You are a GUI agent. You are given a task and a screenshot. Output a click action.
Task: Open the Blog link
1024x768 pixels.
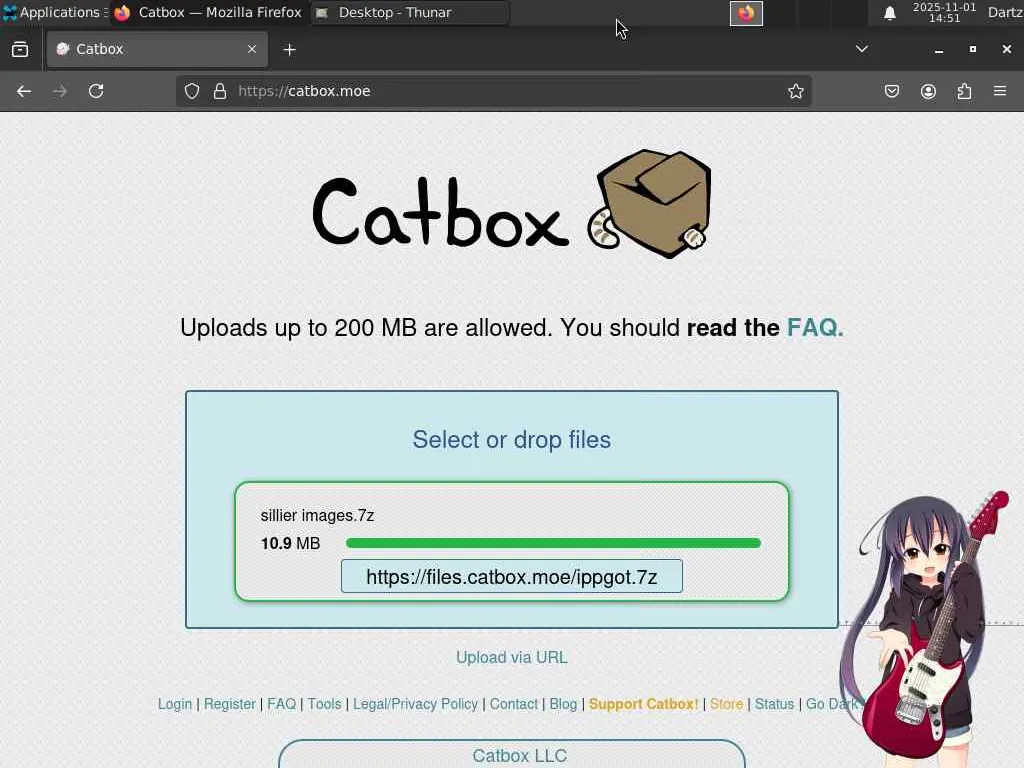pyautogui.click(x=563, y=704)
